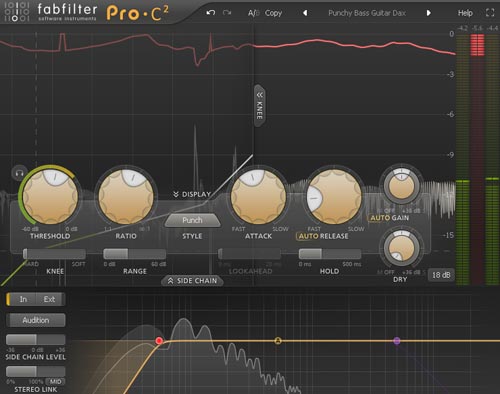Image resolution: width=500 pixels, height=394 pixels.
Task: Adjust the Stereo Link slider
Action: coord(36,371)
